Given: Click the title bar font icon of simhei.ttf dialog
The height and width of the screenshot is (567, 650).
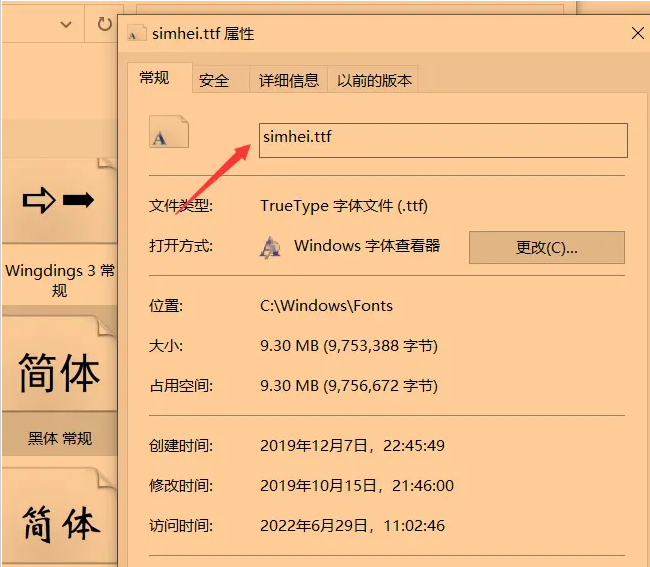Looking at the screenshot, I should (137, 34).
